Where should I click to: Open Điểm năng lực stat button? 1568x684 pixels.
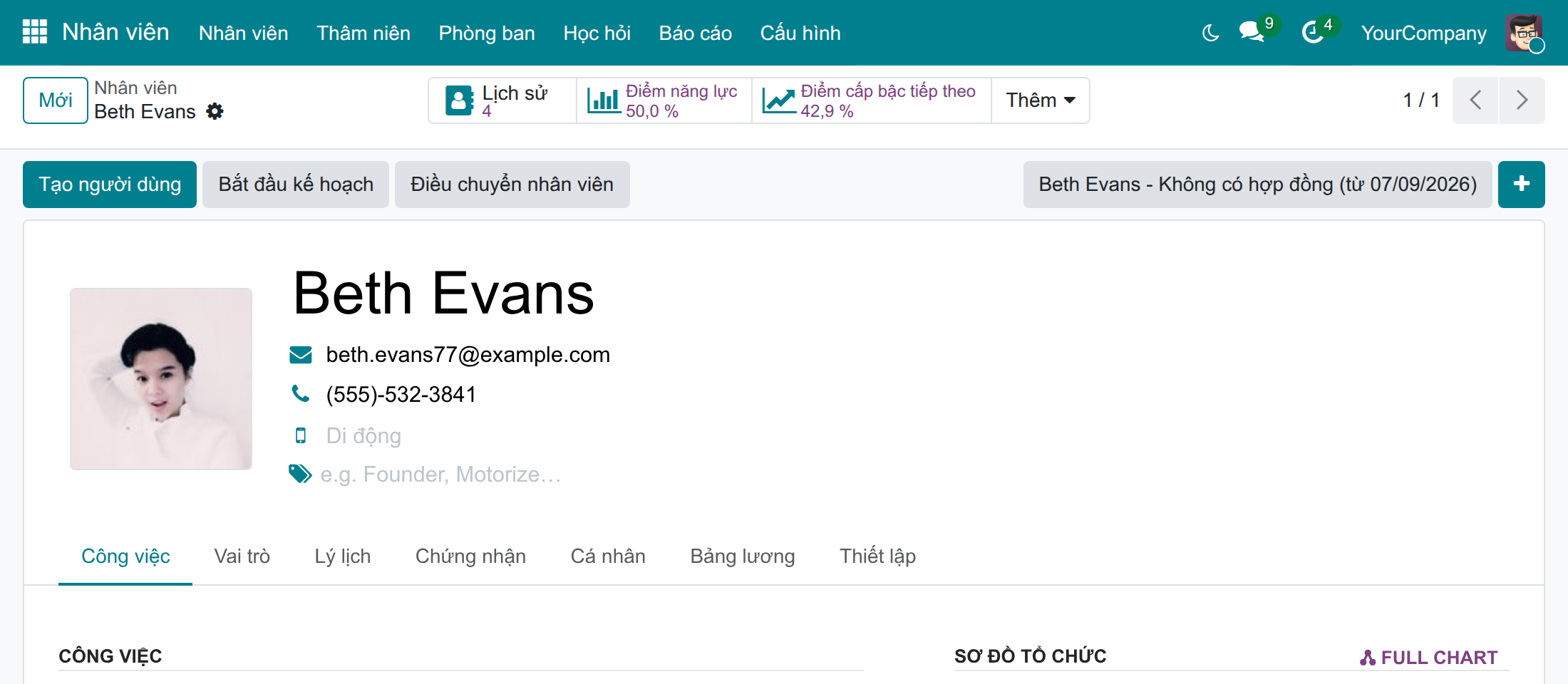(x=664, y=100)
